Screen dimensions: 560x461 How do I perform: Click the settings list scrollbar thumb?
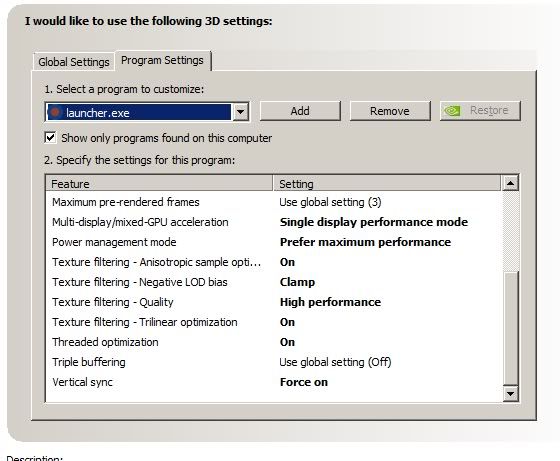pos(510,328)
